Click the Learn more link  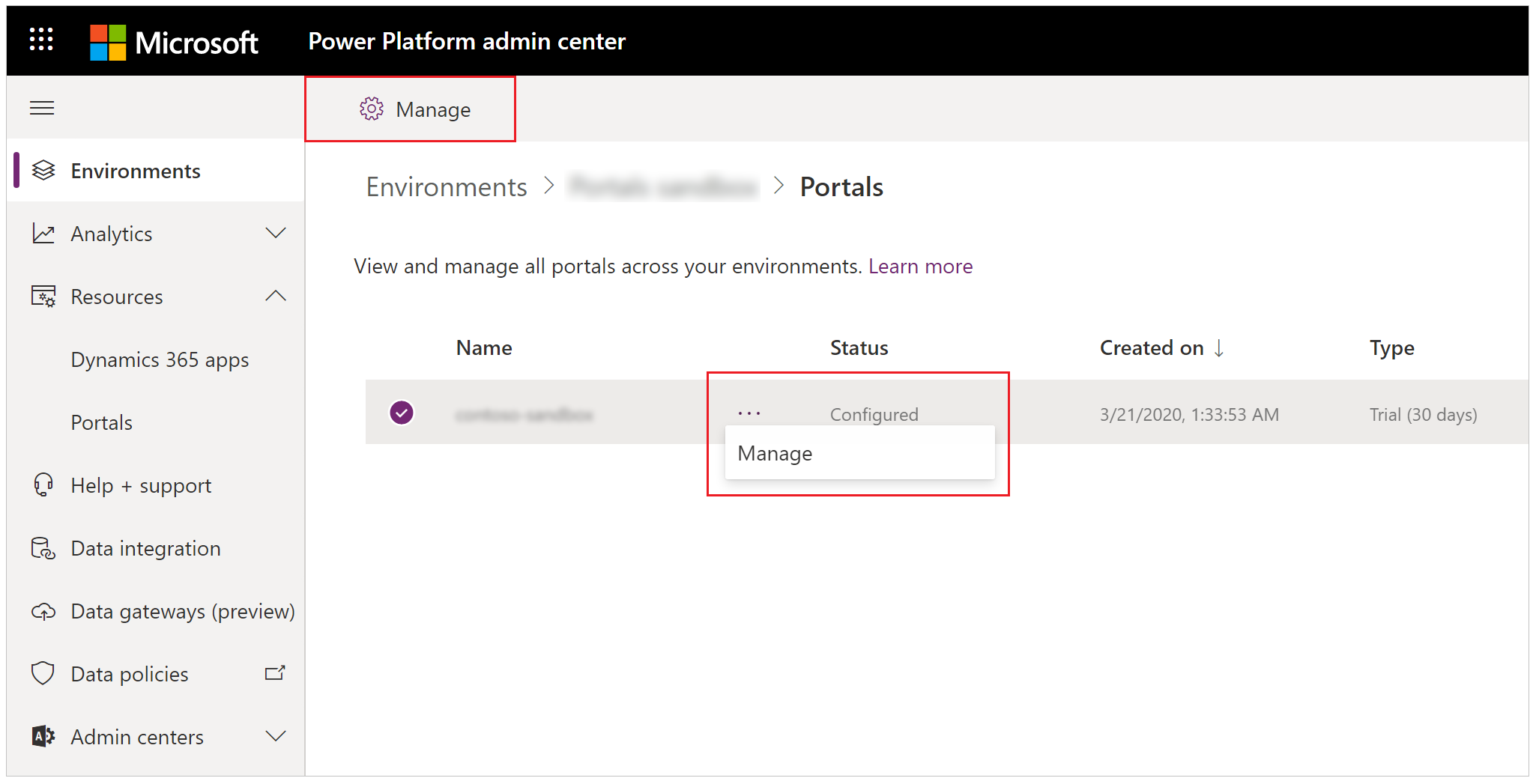(x=920, y=267)
